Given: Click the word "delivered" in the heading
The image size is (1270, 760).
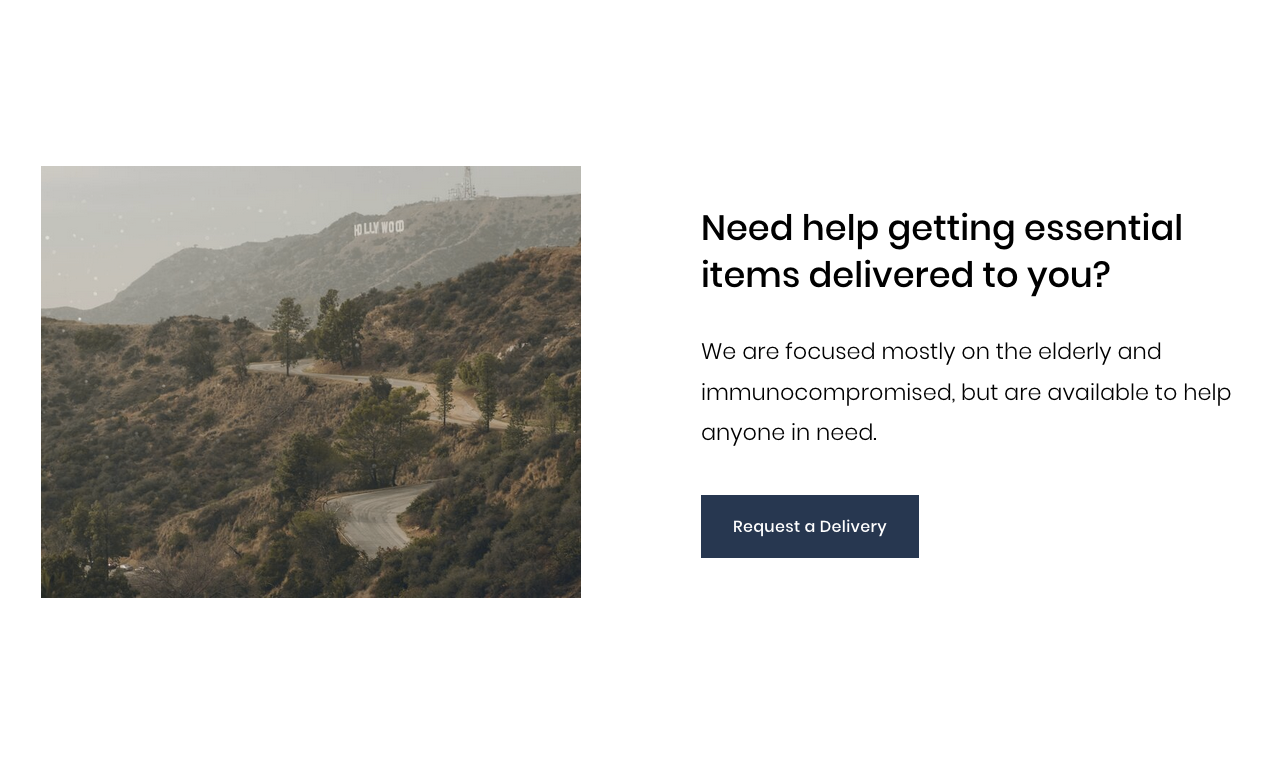Looking at the screenshot, I should [890, 275].
